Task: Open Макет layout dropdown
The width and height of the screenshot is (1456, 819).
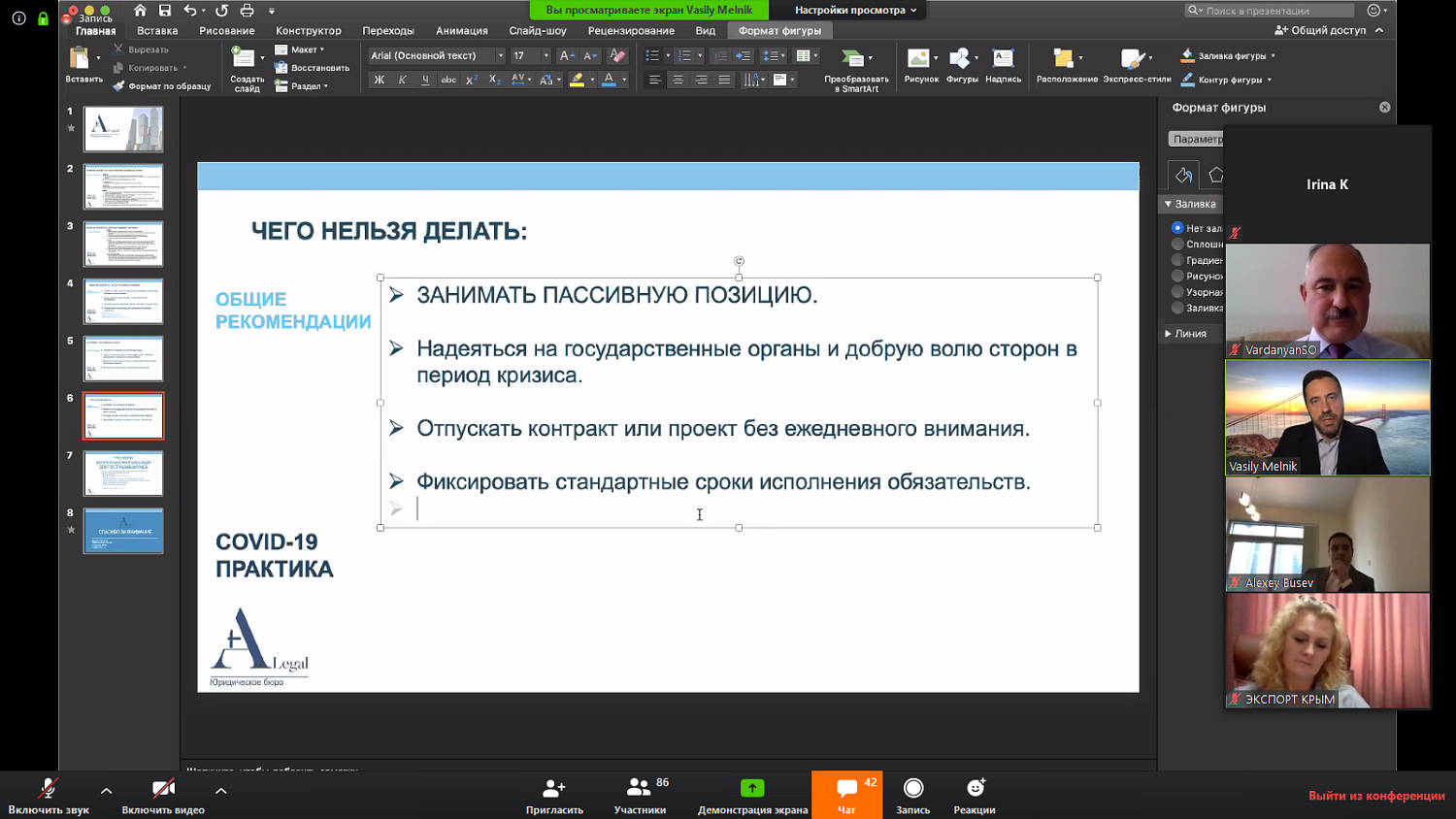Action: (299, 49)
